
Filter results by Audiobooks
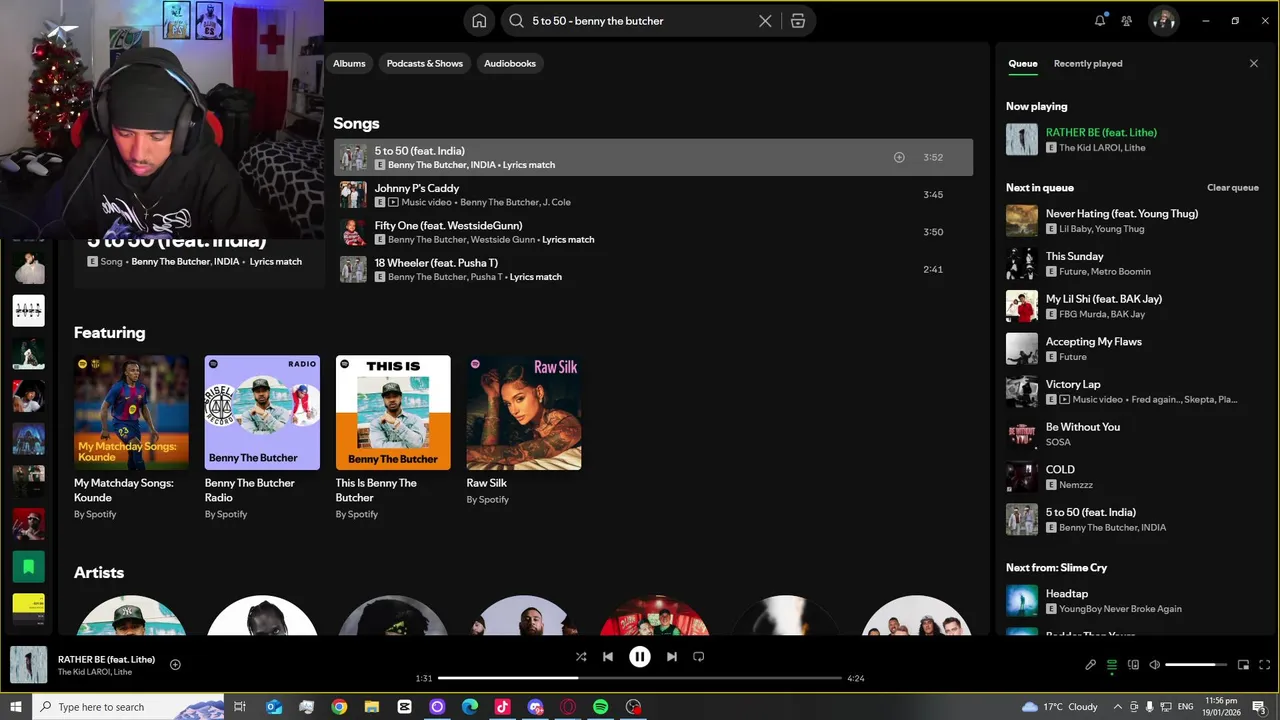510,63
